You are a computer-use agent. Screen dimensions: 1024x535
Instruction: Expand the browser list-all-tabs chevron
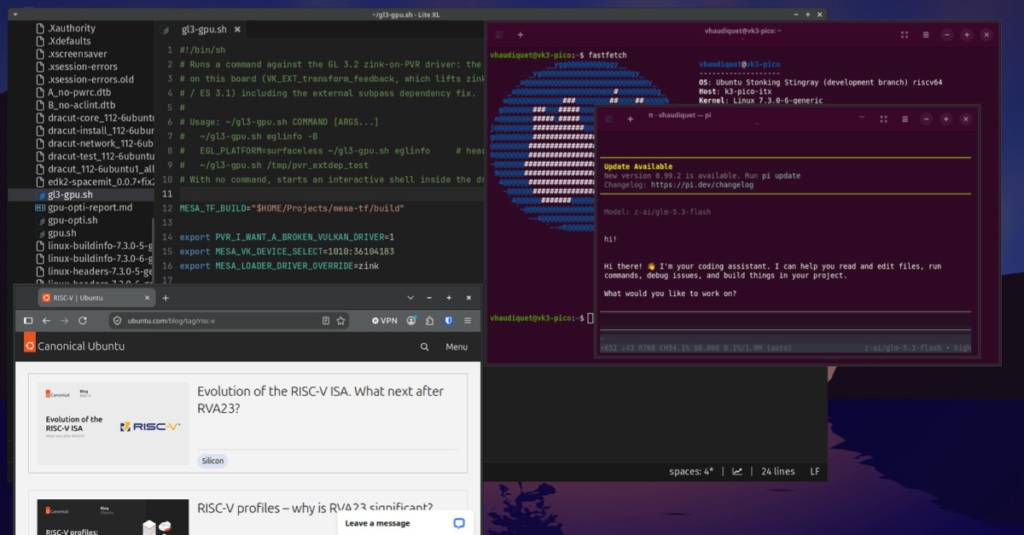click(410, 298)
